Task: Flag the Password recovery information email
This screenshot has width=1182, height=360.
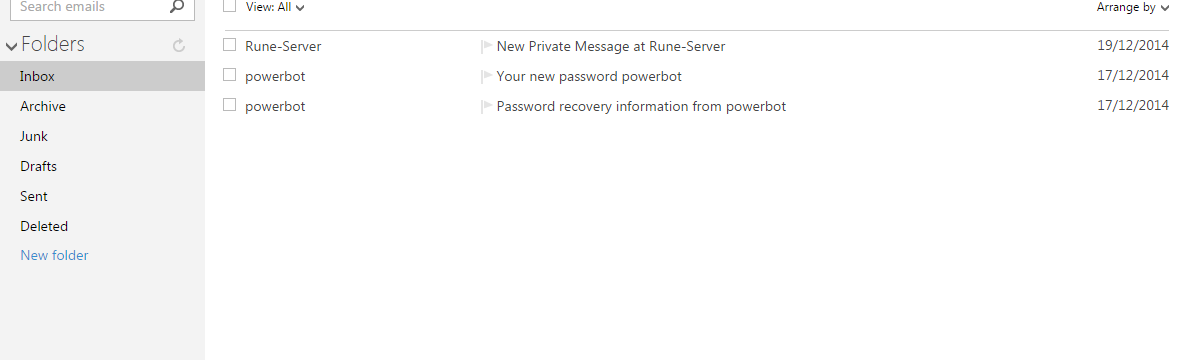Action: coord(486,107)
